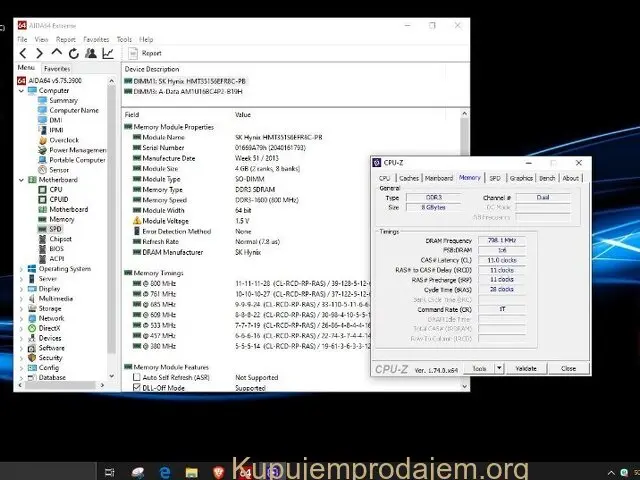The width and height of the screenshot is (640, 480).
Task: Click the Refresh icon in AIDA64 toolbar
Action: click(x=74, y=53)
